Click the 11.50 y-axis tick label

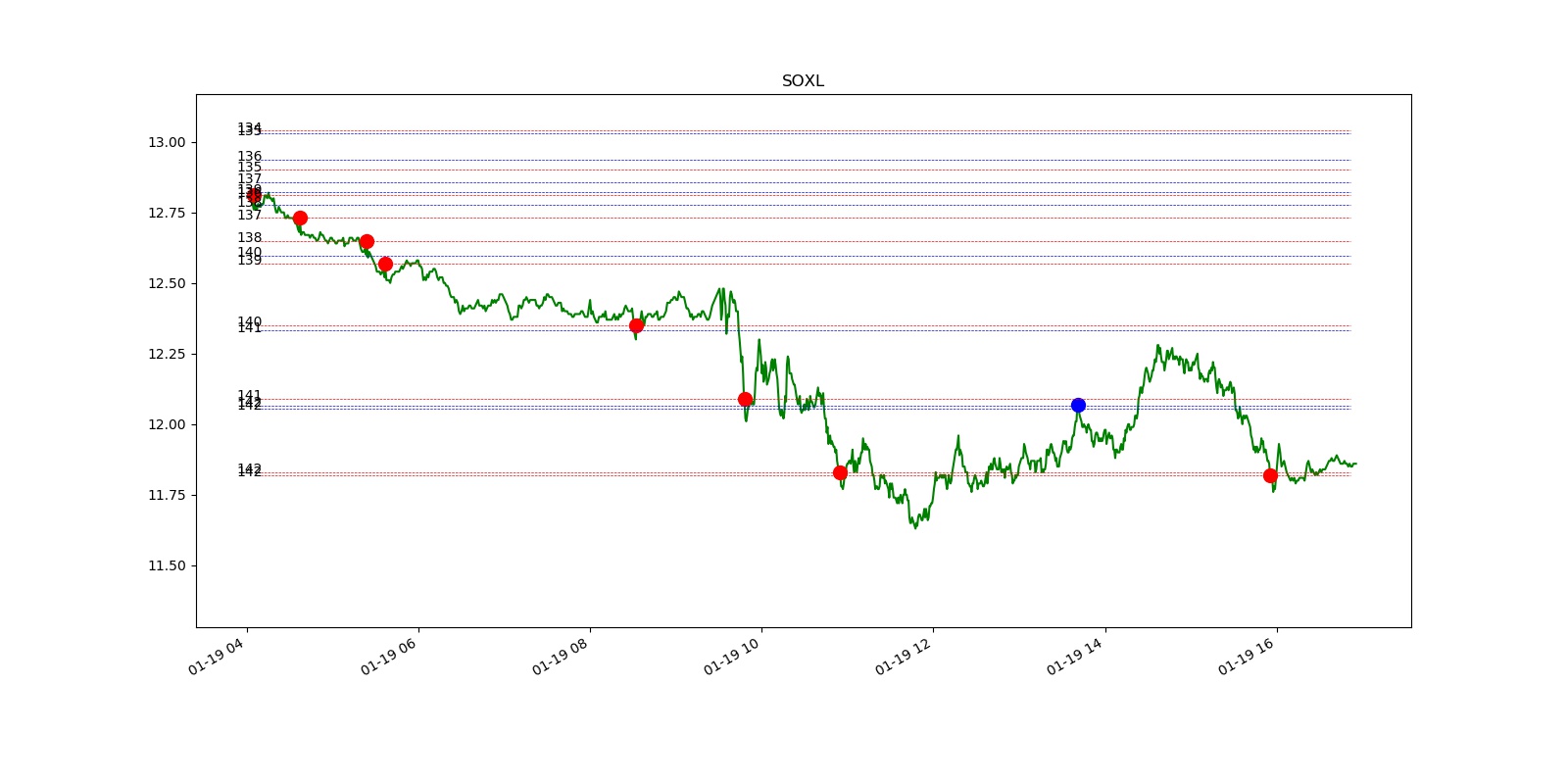point(167,565)
